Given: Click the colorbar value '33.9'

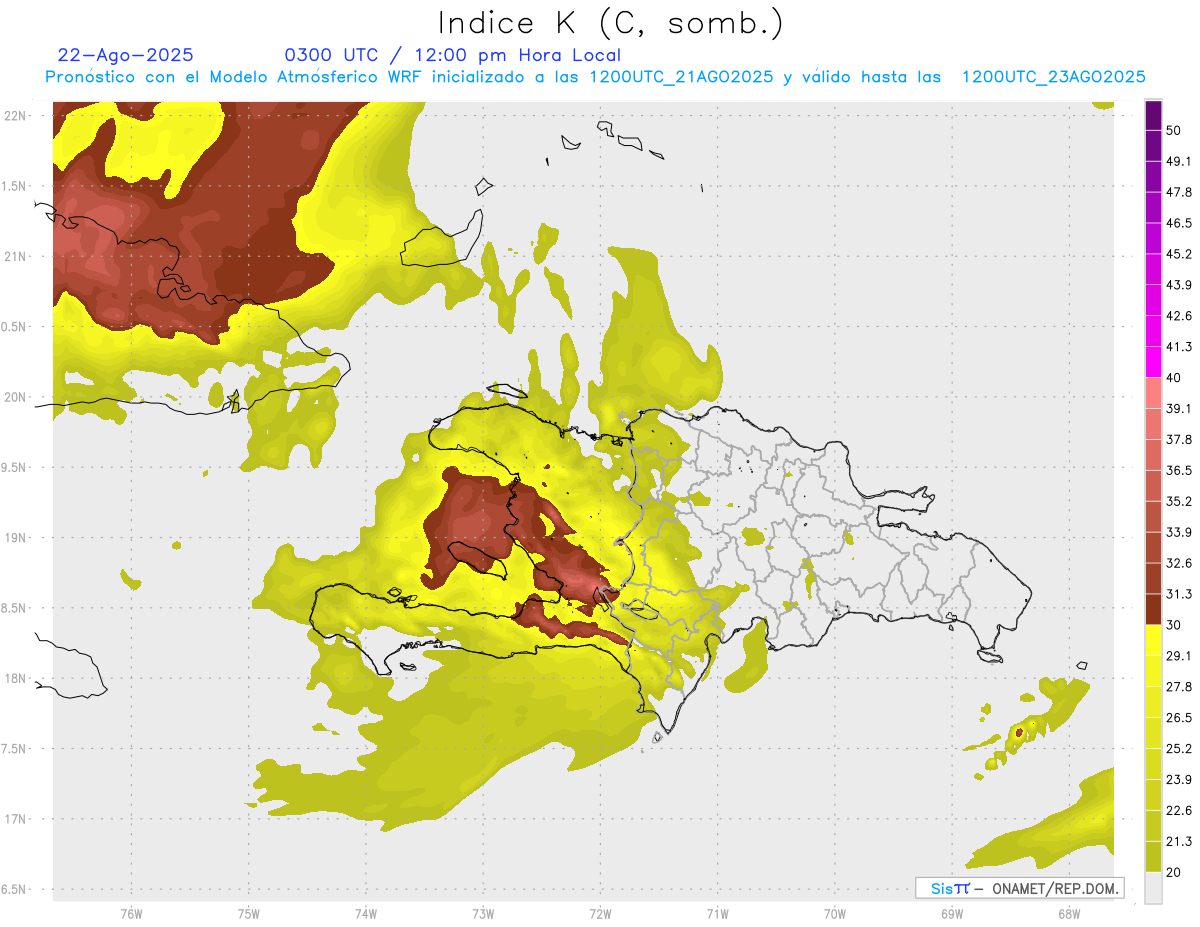Looking at the screenshot, I should coord(1180,532).
